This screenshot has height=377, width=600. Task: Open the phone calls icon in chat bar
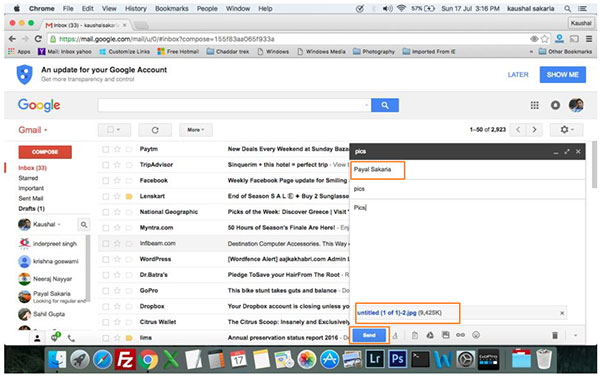[71, 338]
